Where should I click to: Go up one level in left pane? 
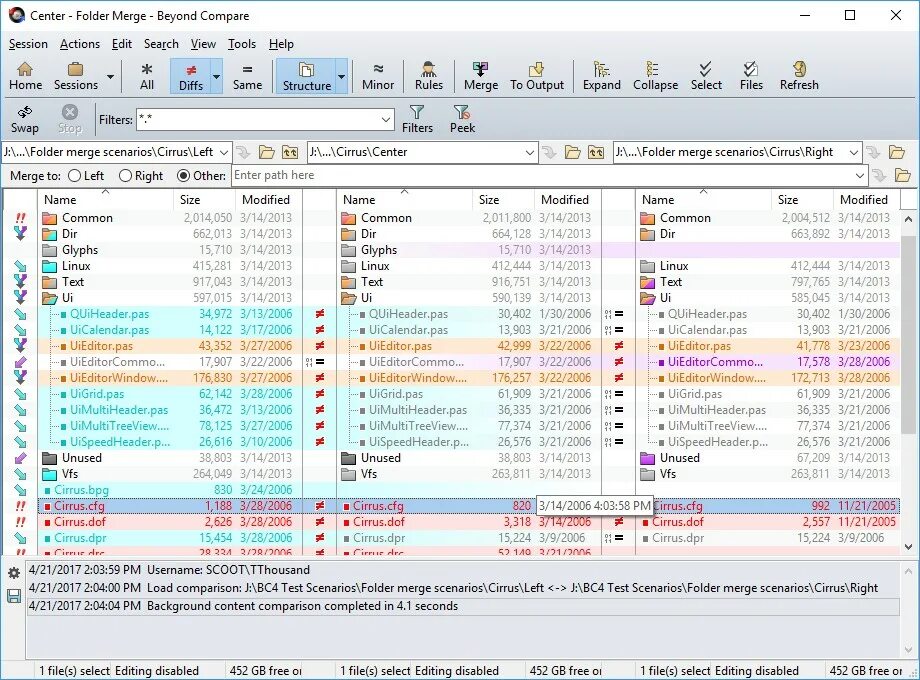coord(290,153)
